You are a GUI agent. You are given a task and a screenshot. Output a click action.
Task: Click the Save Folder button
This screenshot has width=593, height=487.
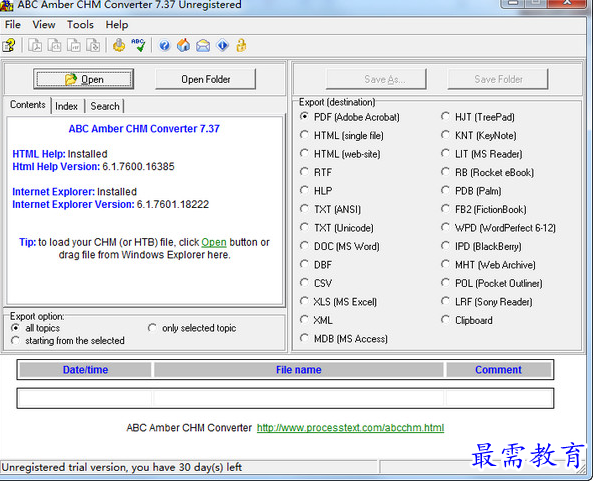[498, 79]
